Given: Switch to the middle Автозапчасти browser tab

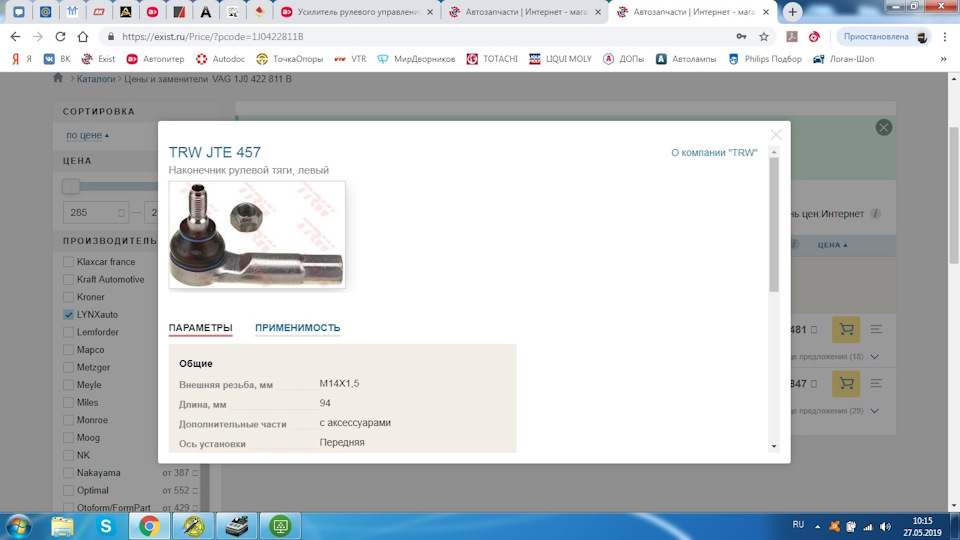Looking at the screenshot, I should 525,12.
